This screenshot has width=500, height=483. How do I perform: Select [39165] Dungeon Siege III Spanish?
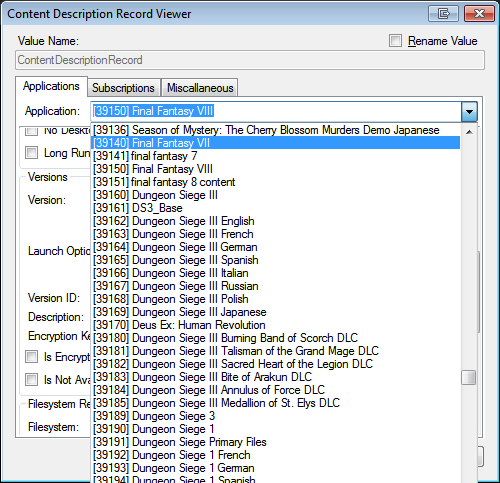coord(276,260)
